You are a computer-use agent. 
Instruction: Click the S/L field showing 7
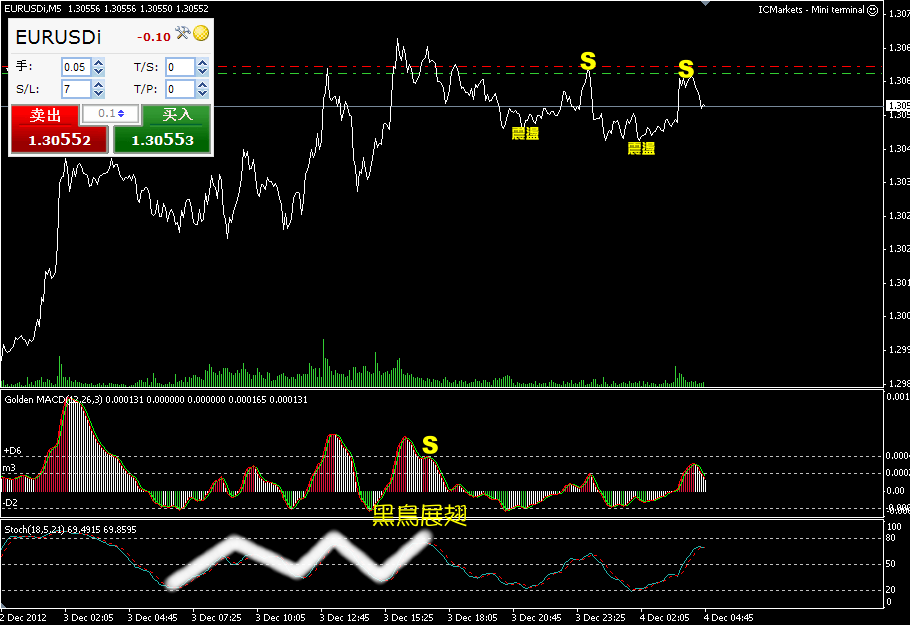[x=76, y=89]
